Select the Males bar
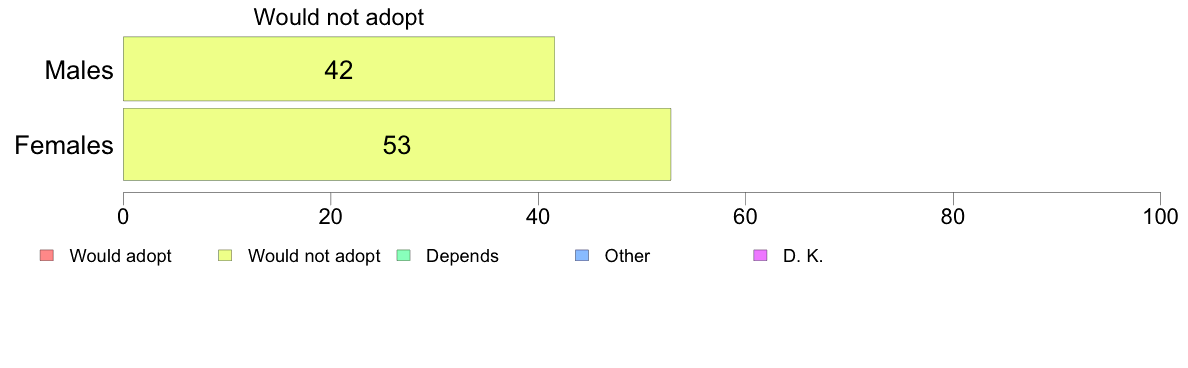Viewport: 1188px width, 368px height. click(339, 68)
